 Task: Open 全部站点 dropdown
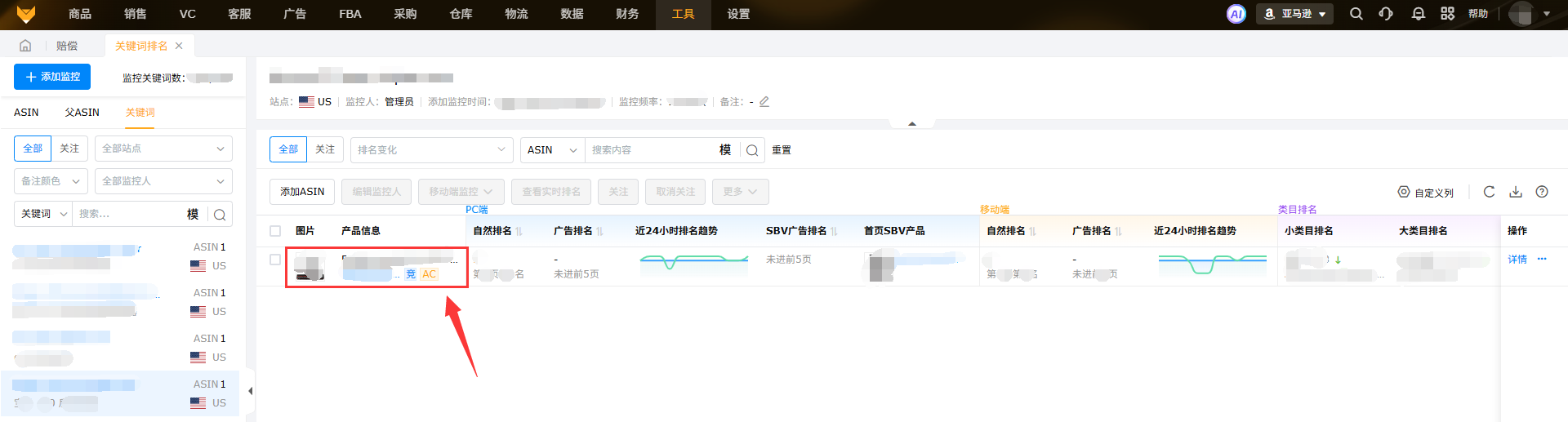[163, 149]
